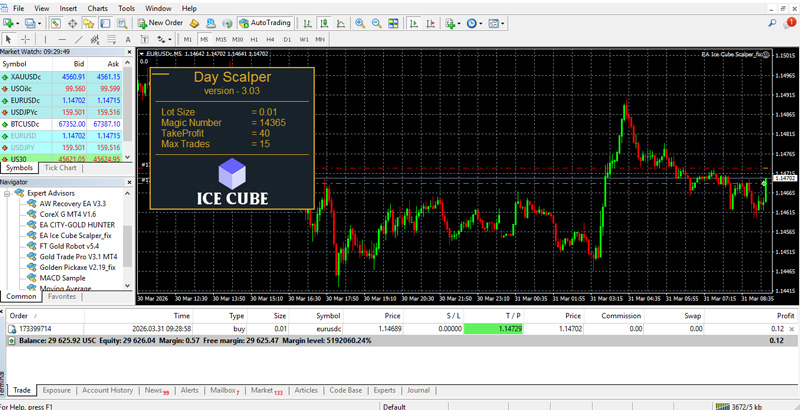
Task: Open the search magnifier icon
Action: click(772, 23)
